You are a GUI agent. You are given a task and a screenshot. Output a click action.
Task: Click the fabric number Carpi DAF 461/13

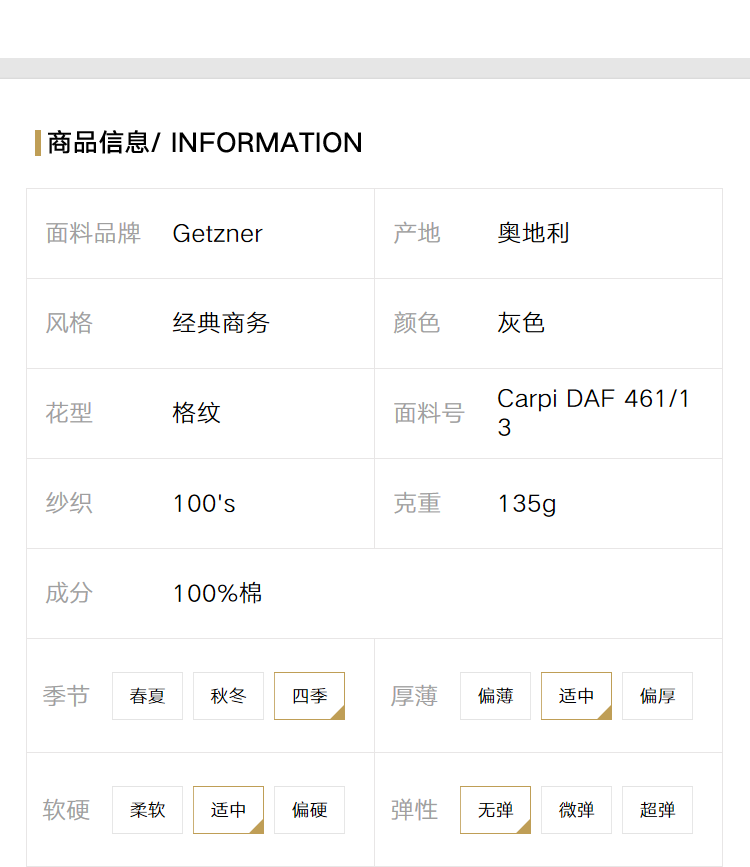click(x=593, y=413)
